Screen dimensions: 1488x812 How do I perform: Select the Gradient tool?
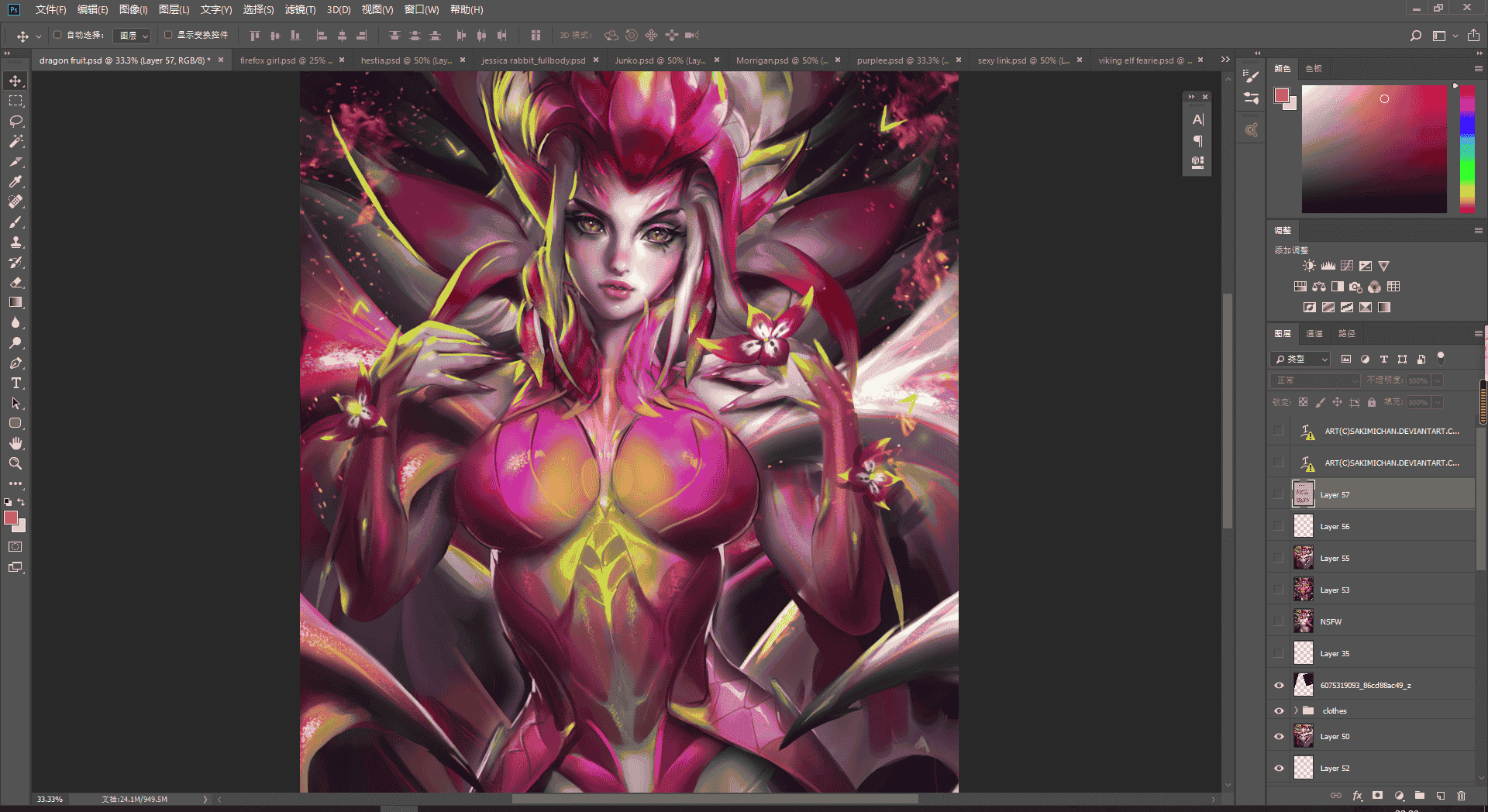coord(15,302)
